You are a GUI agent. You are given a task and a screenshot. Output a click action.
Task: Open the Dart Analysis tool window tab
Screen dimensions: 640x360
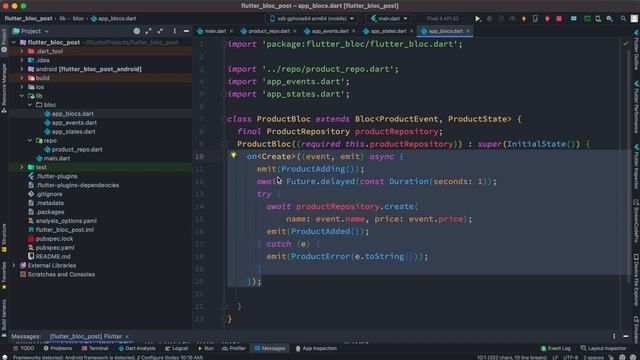point(137,348)
